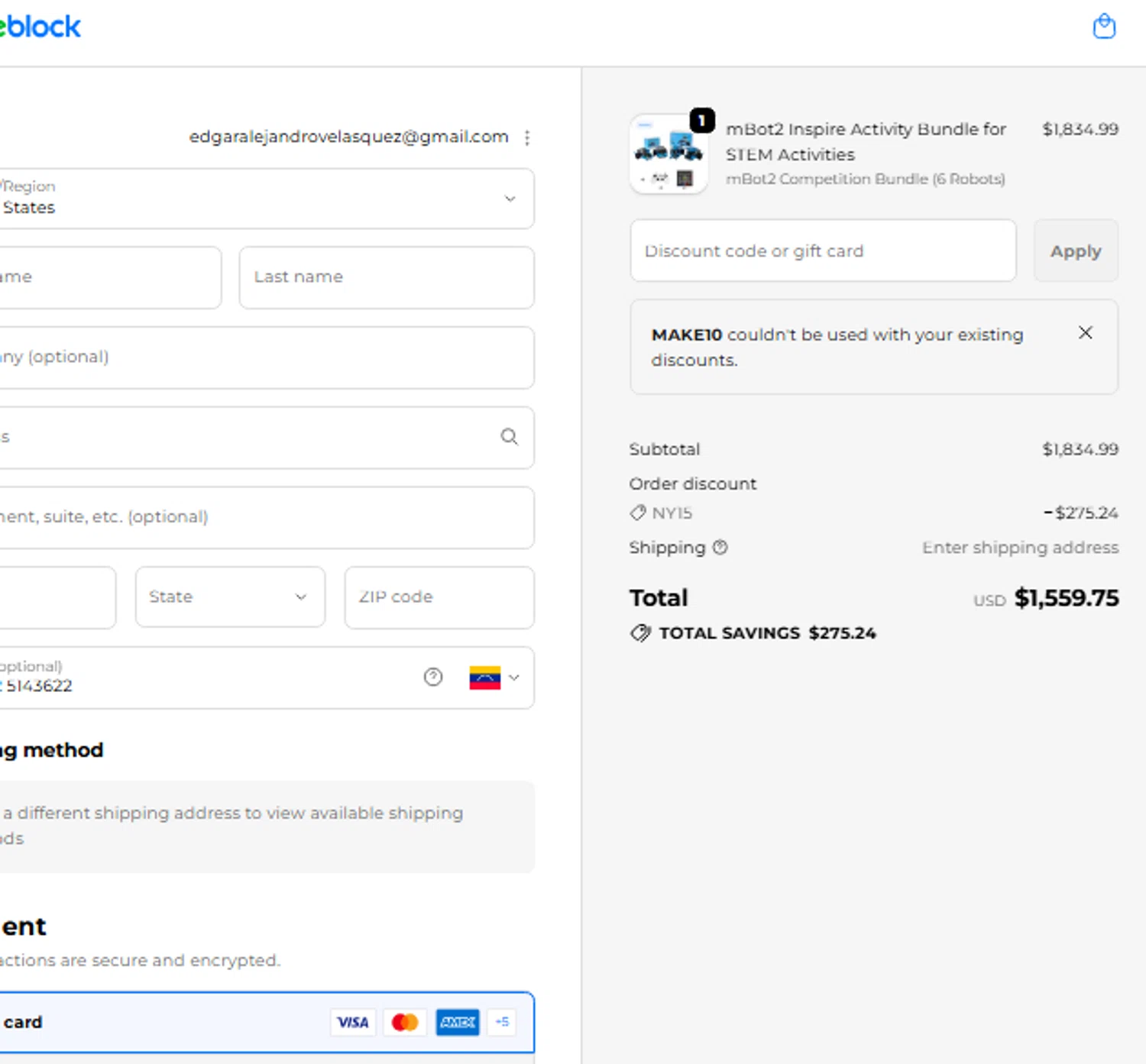Click the Address search field

tap(267, 437)
